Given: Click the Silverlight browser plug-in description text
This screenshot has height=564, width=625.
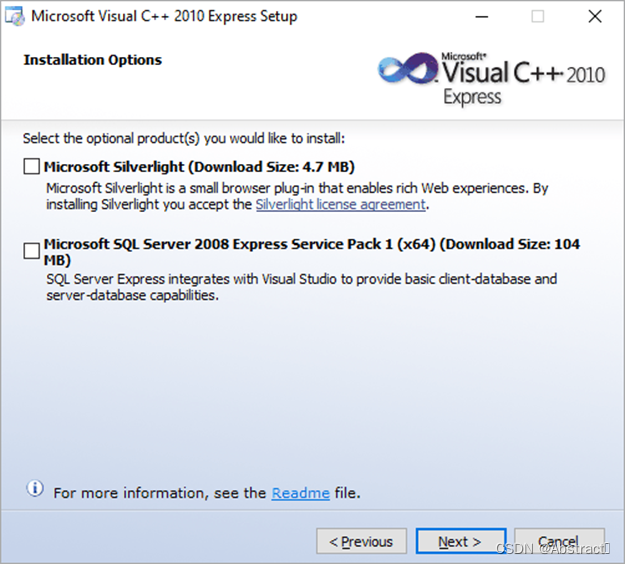Looking at the screenshot, I should [297, 188].
